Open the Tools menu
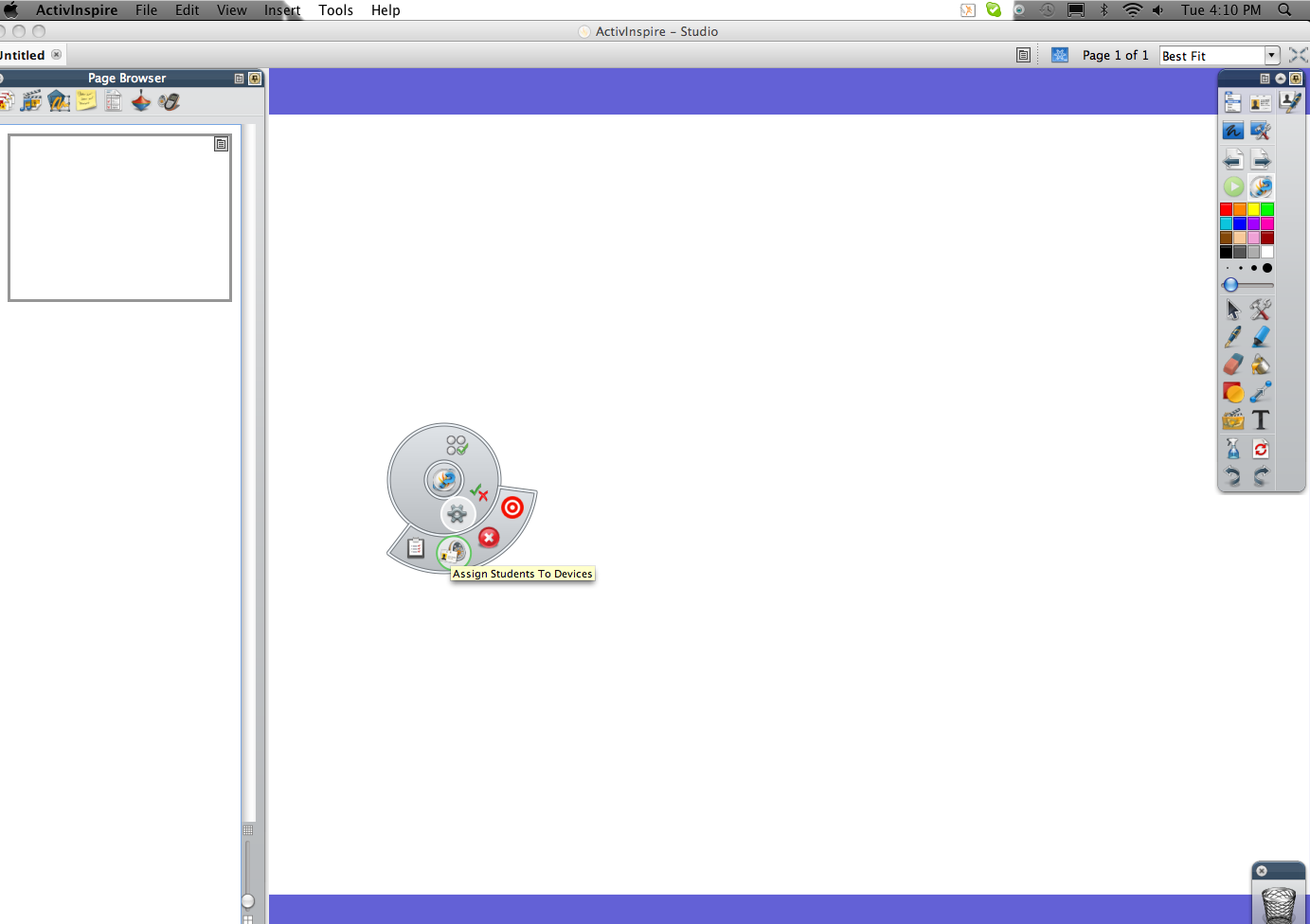The height and width of the screenshot is (924, 1310). [335, 10]
